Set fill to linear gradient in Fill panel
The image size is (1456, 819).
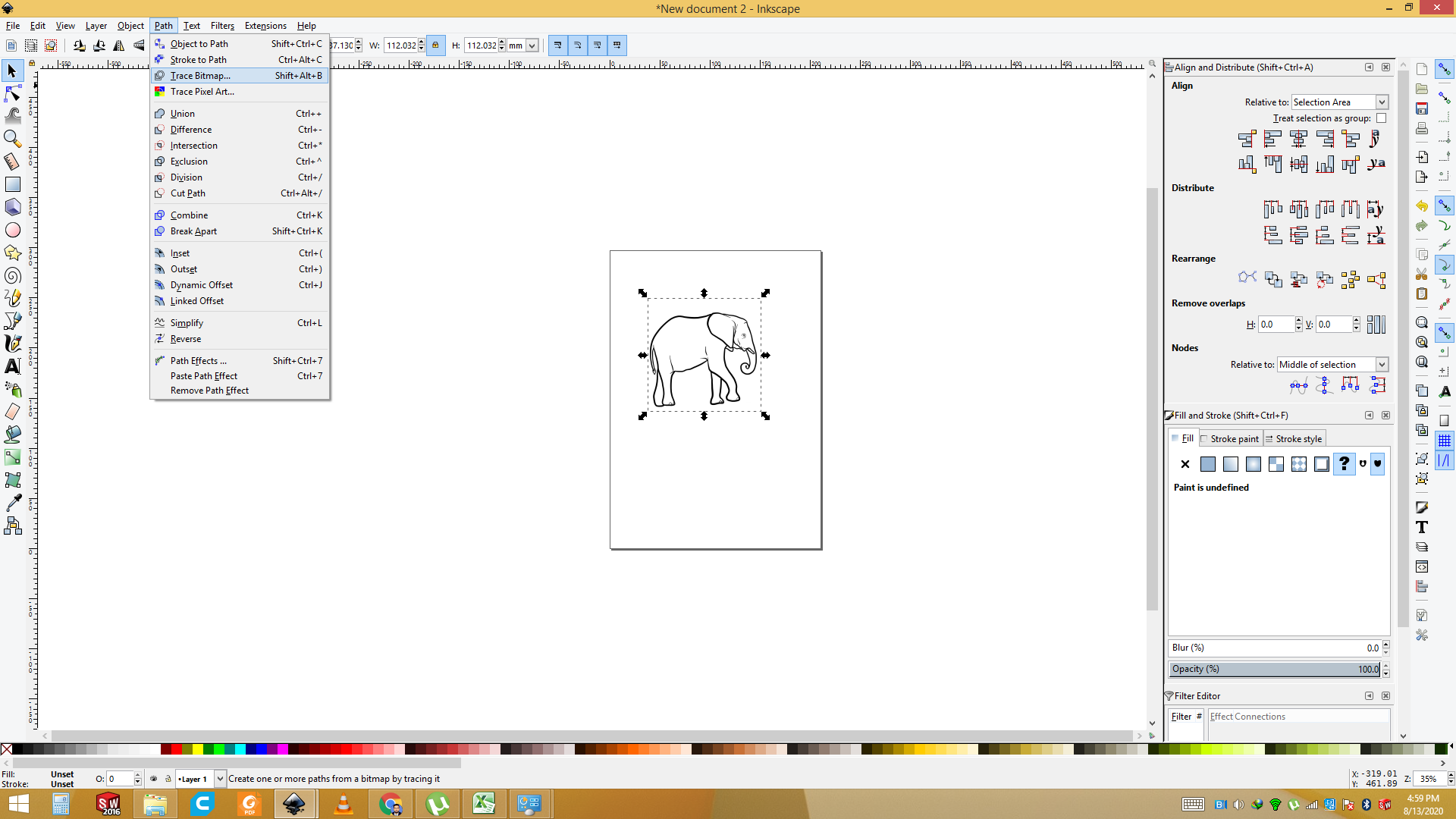pyautogui.click(x=1231, y=464)
